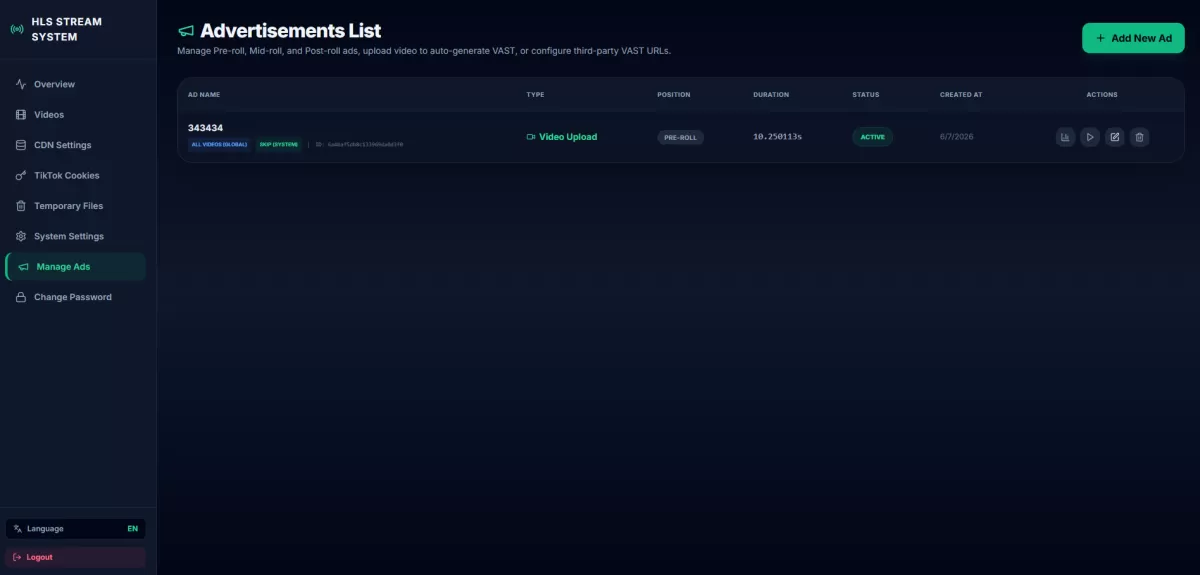
Task: Click the CREATED AT column header
Action: pyautogui.click(x=961, y=95)
